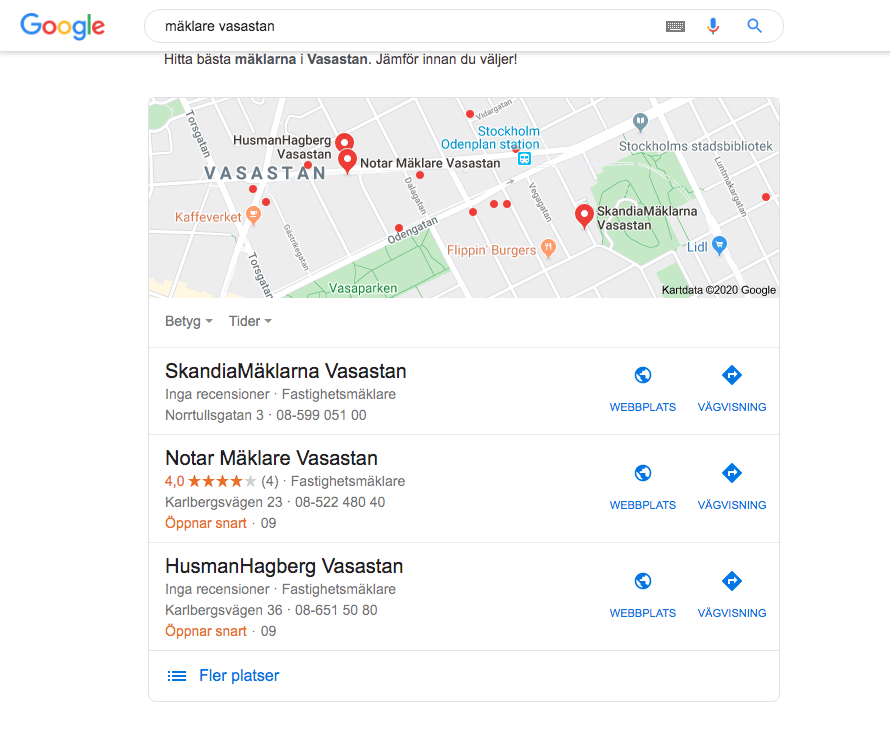Get directions to HusmanHagberg Vasastan
The height and width of the screenshot is (730, 890).
pos(732,581)
